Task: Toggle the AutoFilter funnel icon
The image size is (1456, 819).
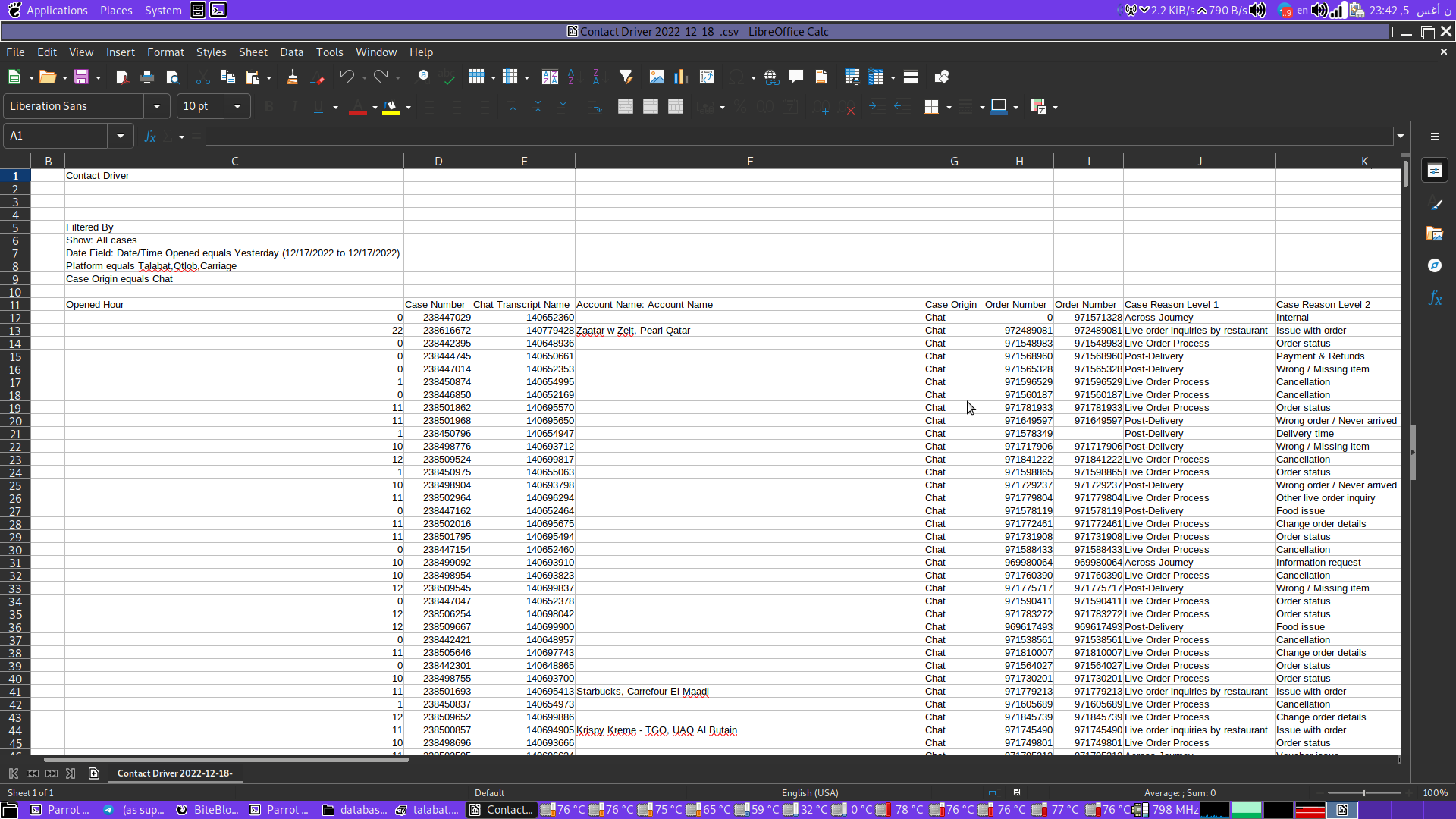Action: [626, 77]
